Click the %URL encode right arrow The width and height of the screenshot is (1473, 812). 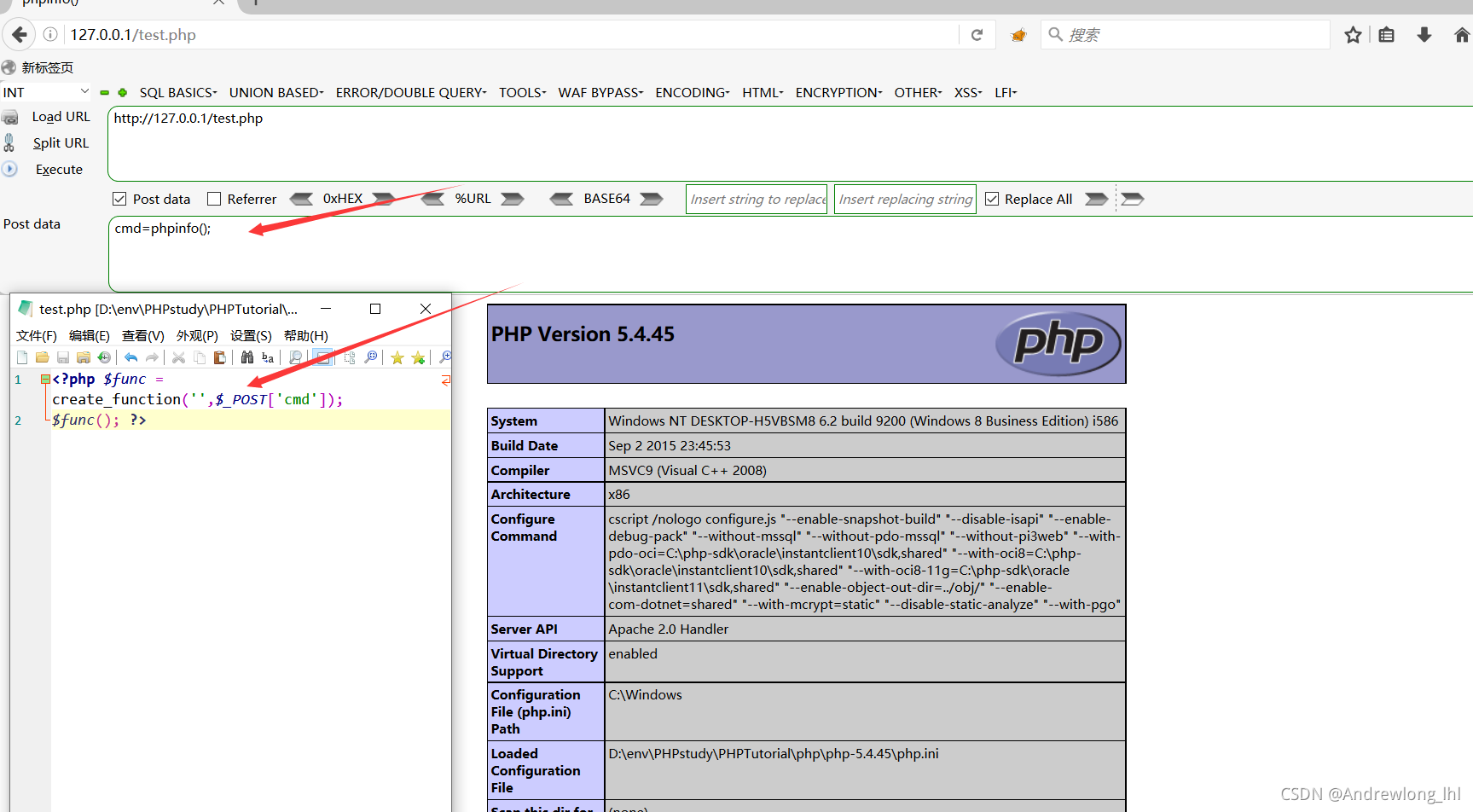pyautogui.click(x=513, y=199)
